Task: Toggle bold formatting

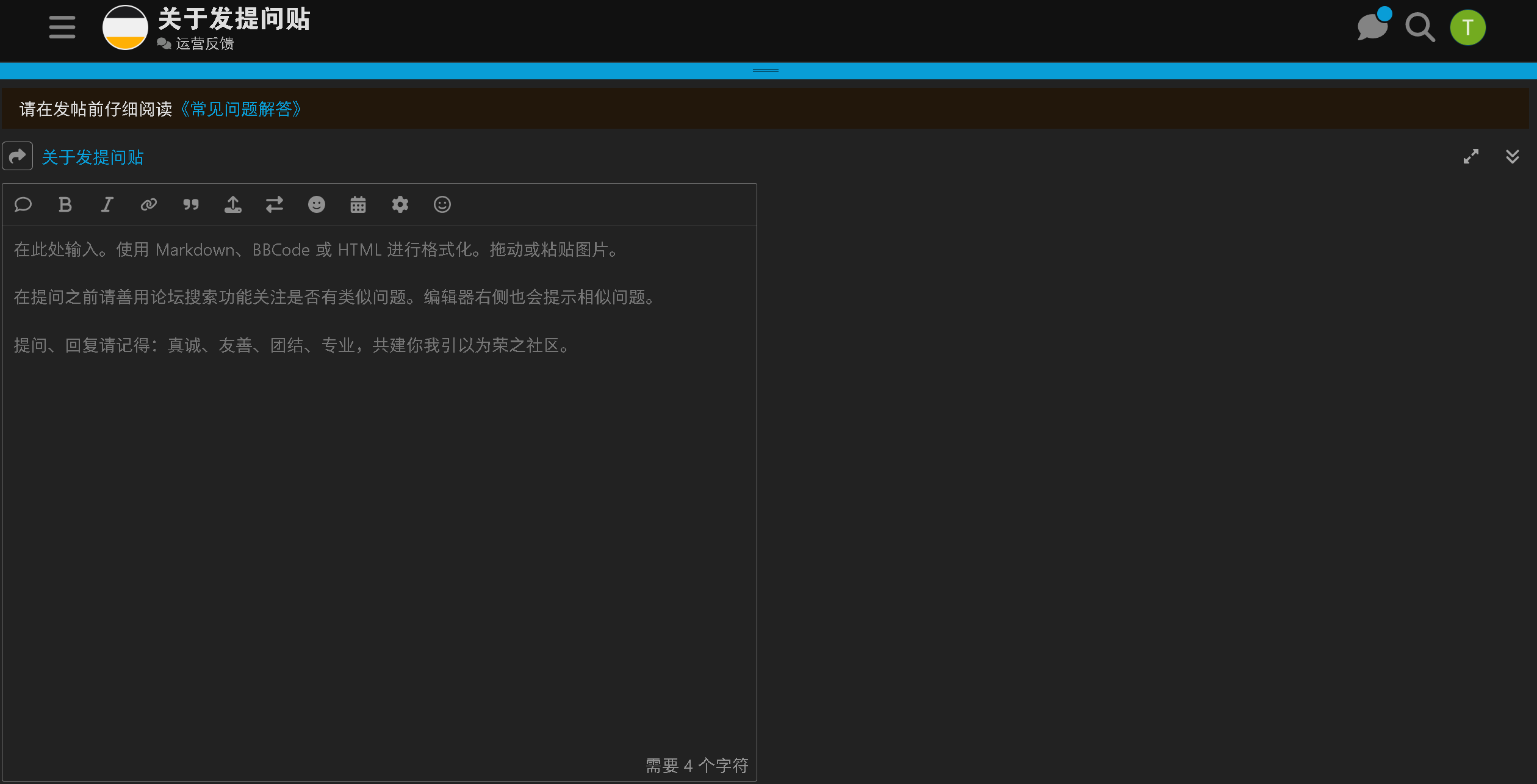Action: pos(65,204)
